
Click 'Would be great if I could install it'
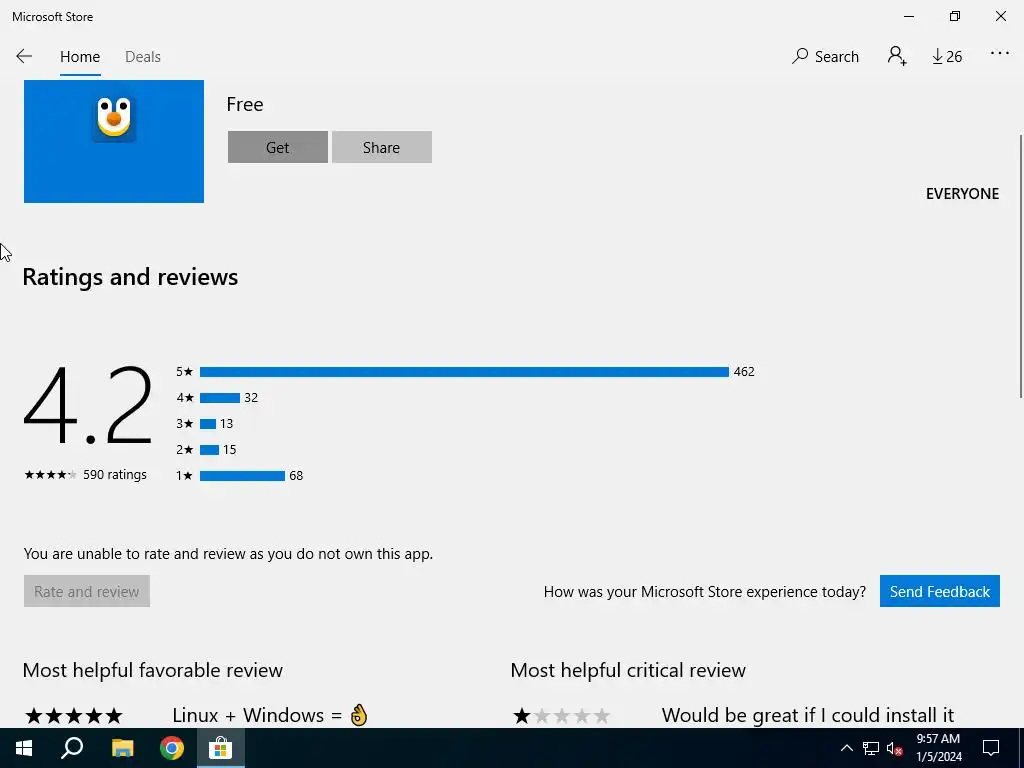808,715
